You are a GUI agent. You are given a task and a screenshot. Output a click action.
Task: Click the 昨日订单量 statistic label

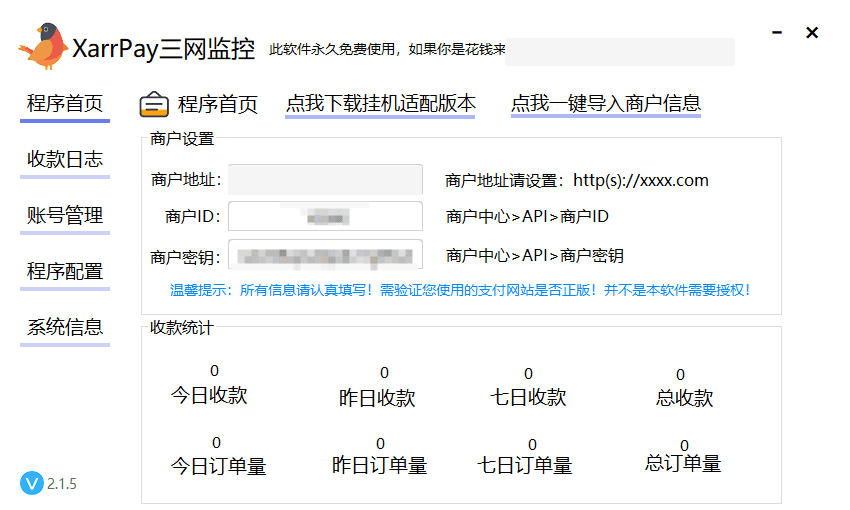pyautogui.click(x=379, y=465)
